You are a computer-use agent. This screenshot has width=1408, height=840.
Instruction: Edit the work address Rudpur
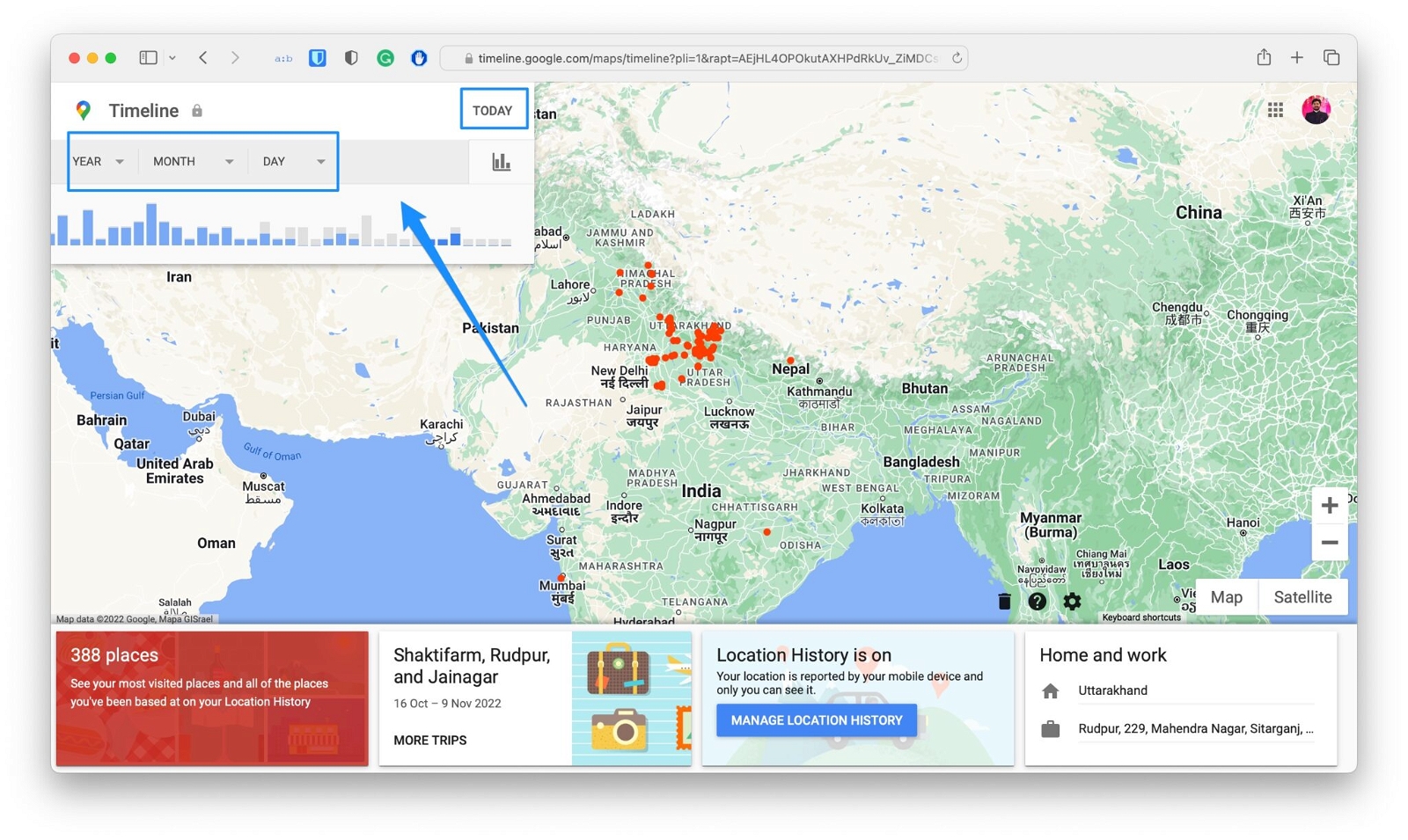(x=1195, y=729)
